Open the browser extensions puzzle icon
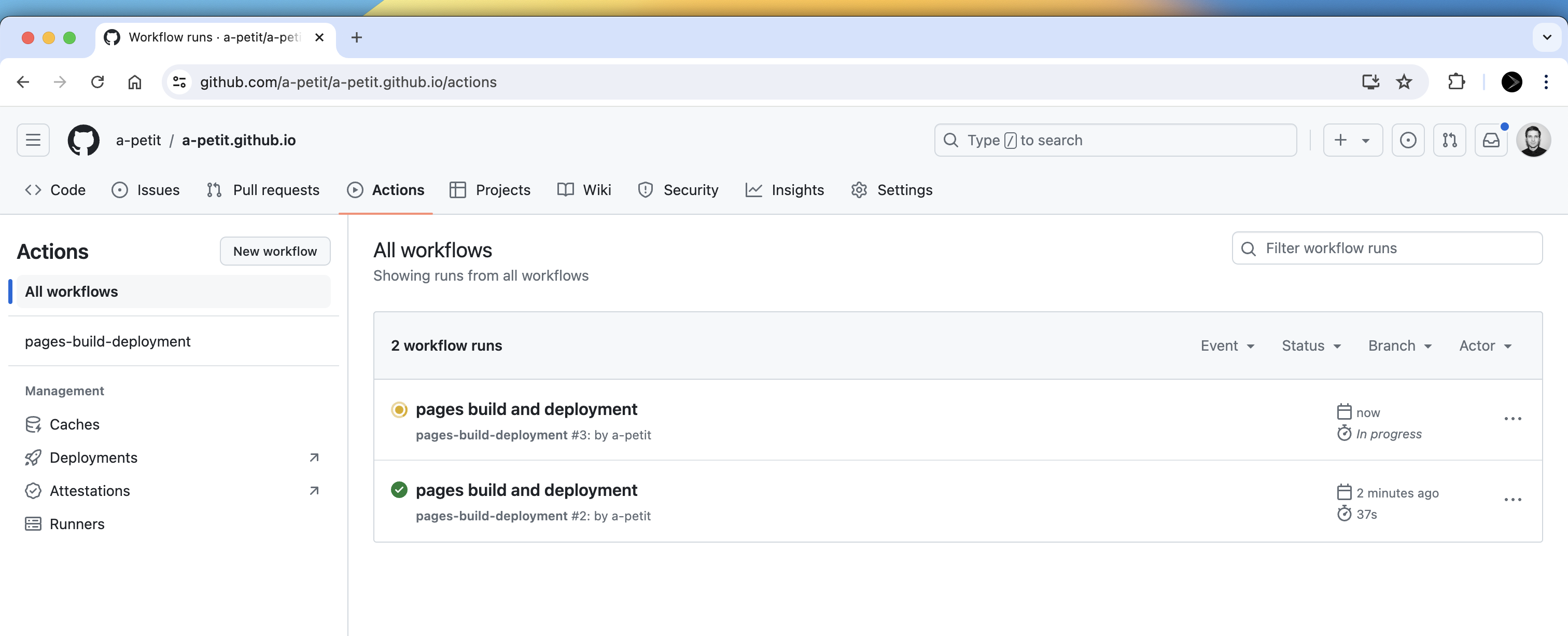 pyautogui.click(x=1456, y=81)
